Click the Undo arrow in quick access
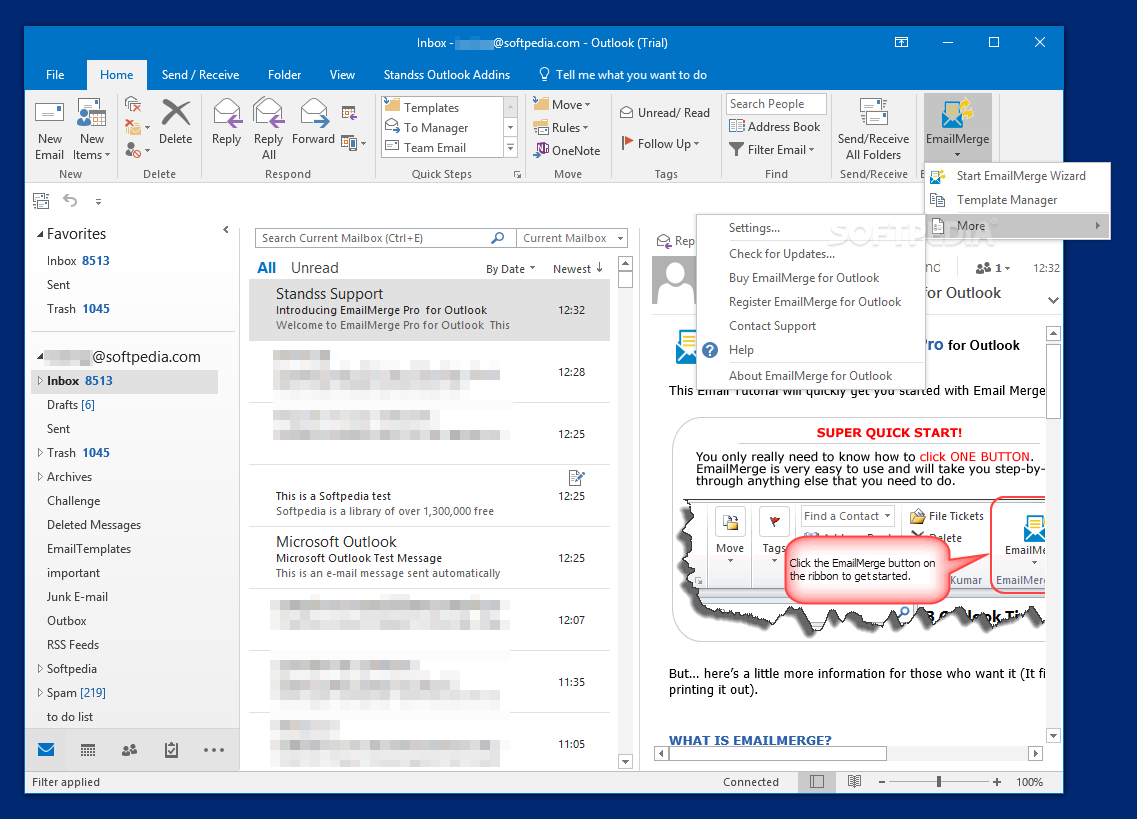Image resolution: width=1137 pixels, height=819 pixels. coord(70,200)
